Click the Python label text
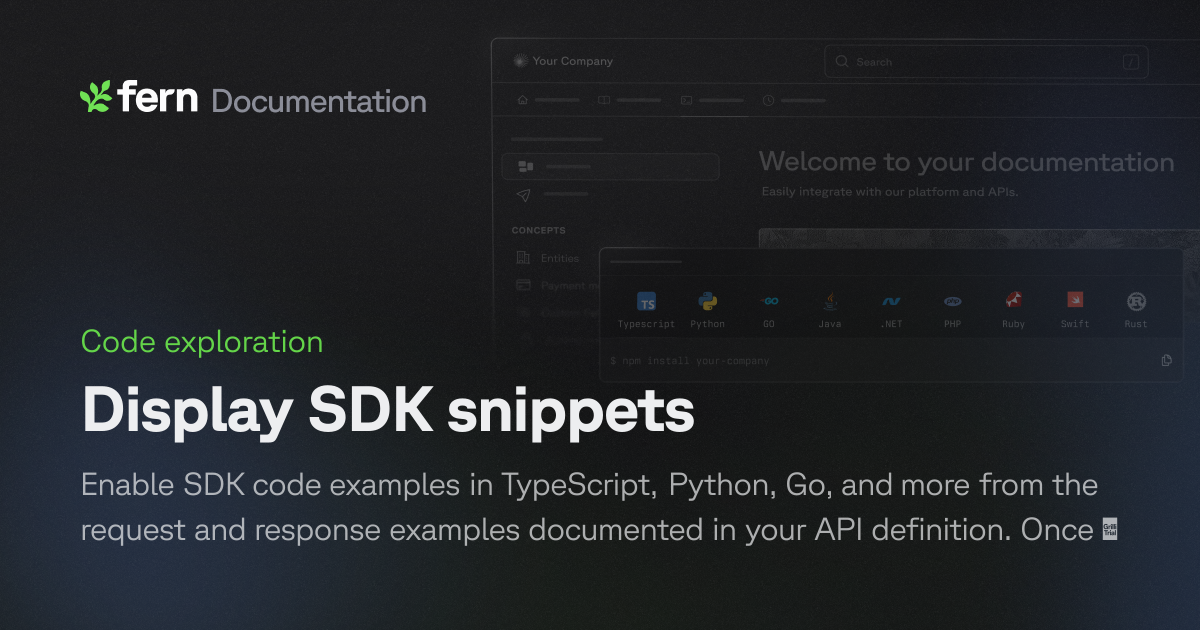The image size is (1200, 630). [x=708, y=324]
